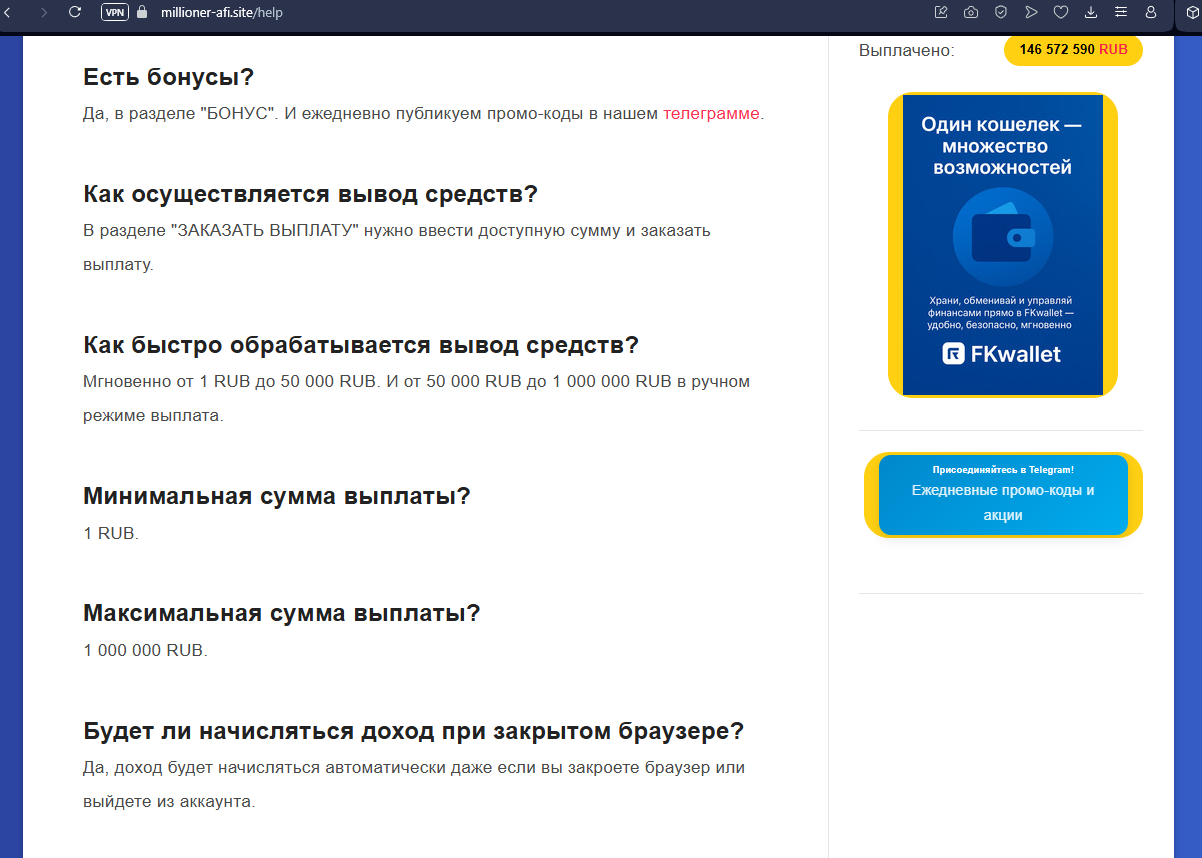Follow the pink телеграмме link
1202x858 pixels.
click(x=711, y=114)
